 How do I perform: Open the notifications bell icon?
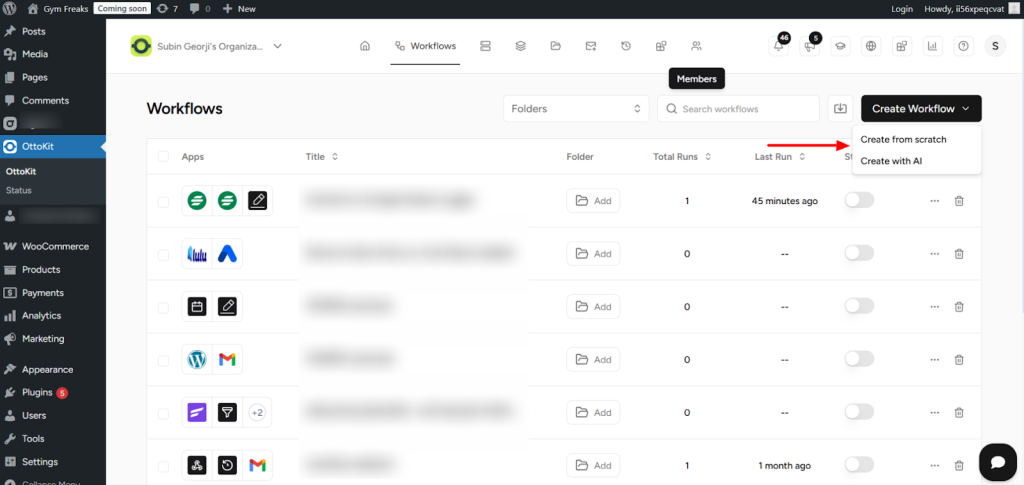[778, 46]
